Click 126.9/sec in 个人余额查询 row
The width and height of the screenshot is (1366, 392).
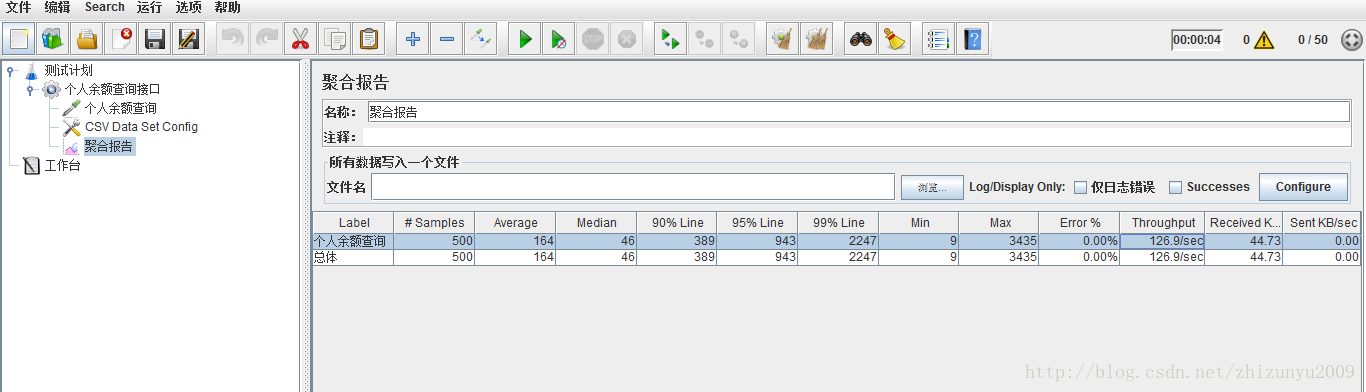point(1163,241)
